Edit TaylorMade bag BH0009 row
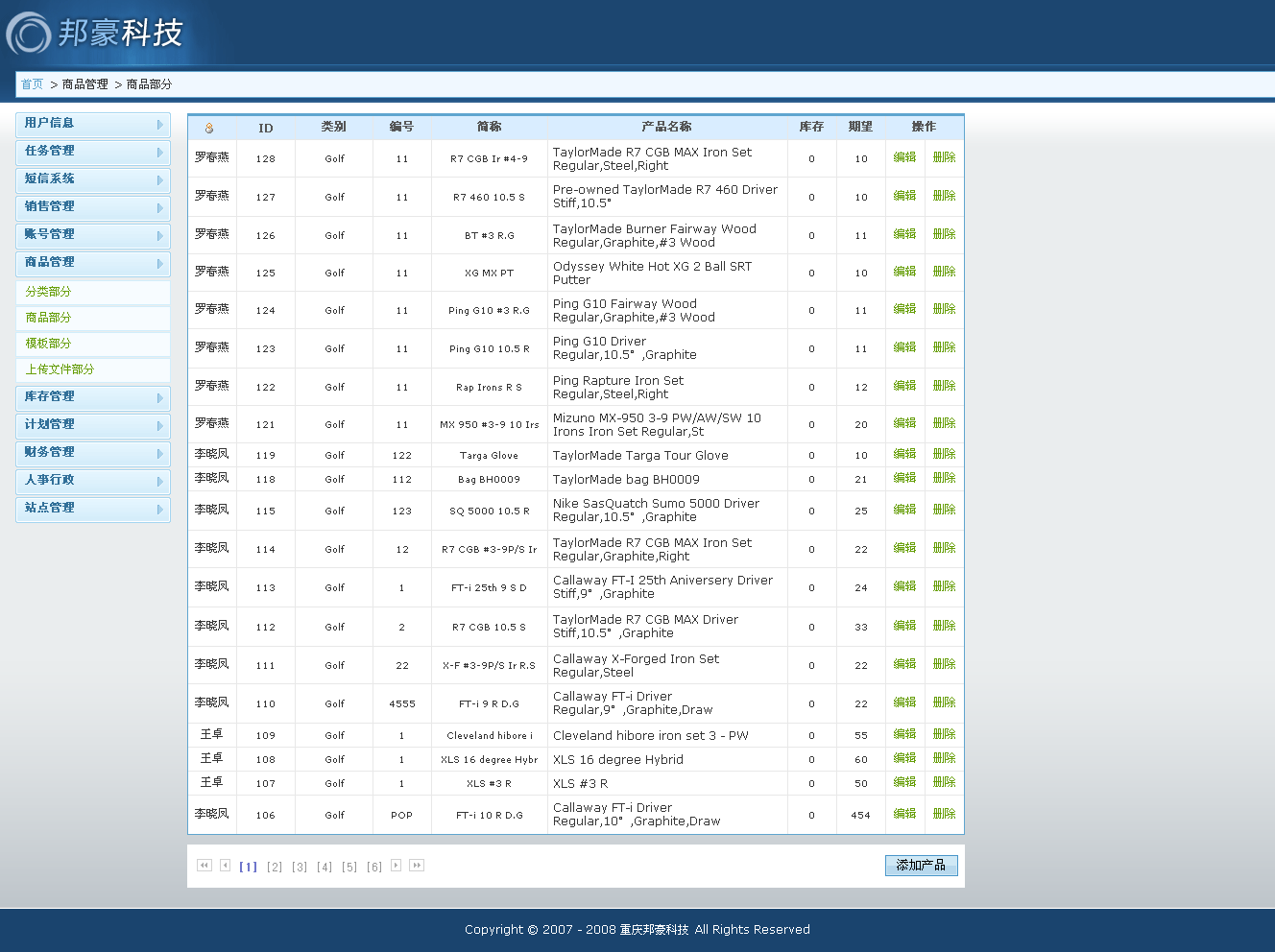1275x952 pixels. click(x=904, y=478)
